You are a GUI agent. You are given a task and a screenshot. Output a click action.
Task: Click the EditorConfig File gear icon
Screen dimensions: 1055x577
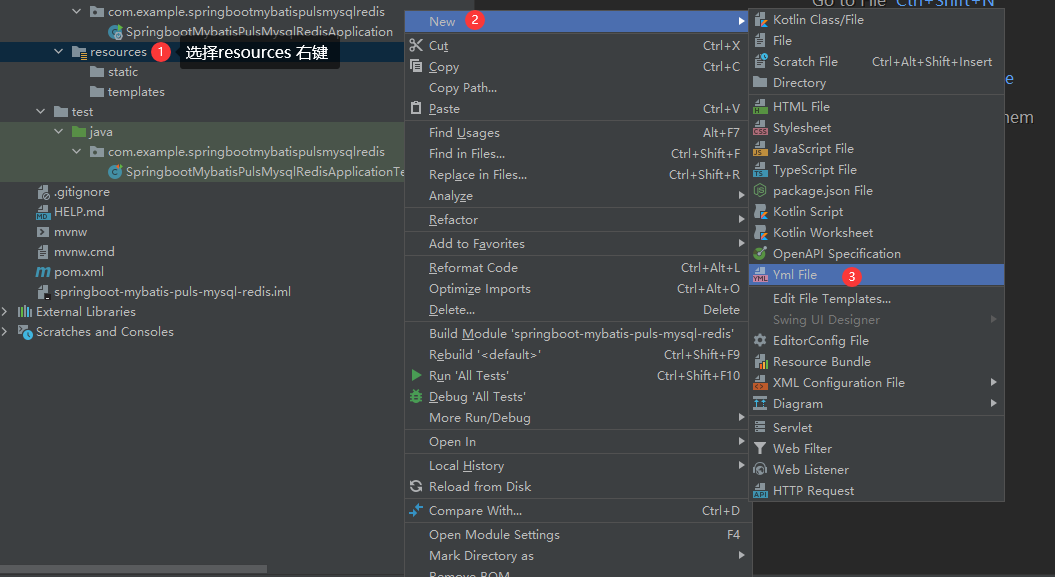tap(760, 340)
